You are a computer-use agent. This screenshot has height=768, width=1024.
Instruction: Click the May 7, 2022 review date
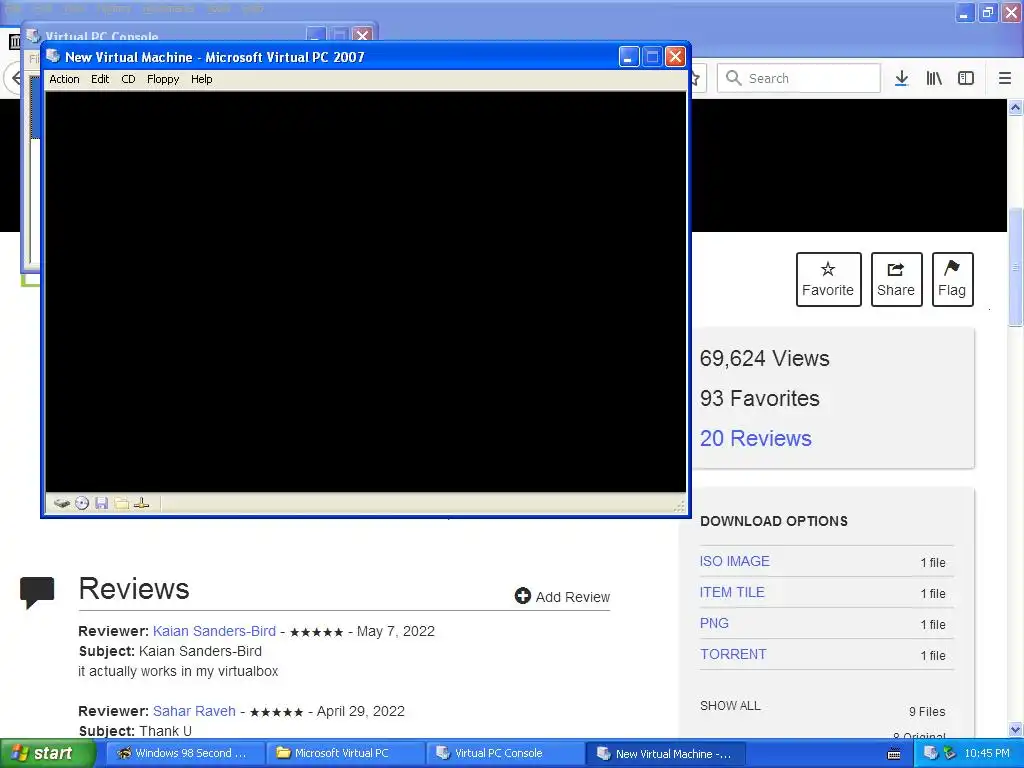tap(396, 631)
